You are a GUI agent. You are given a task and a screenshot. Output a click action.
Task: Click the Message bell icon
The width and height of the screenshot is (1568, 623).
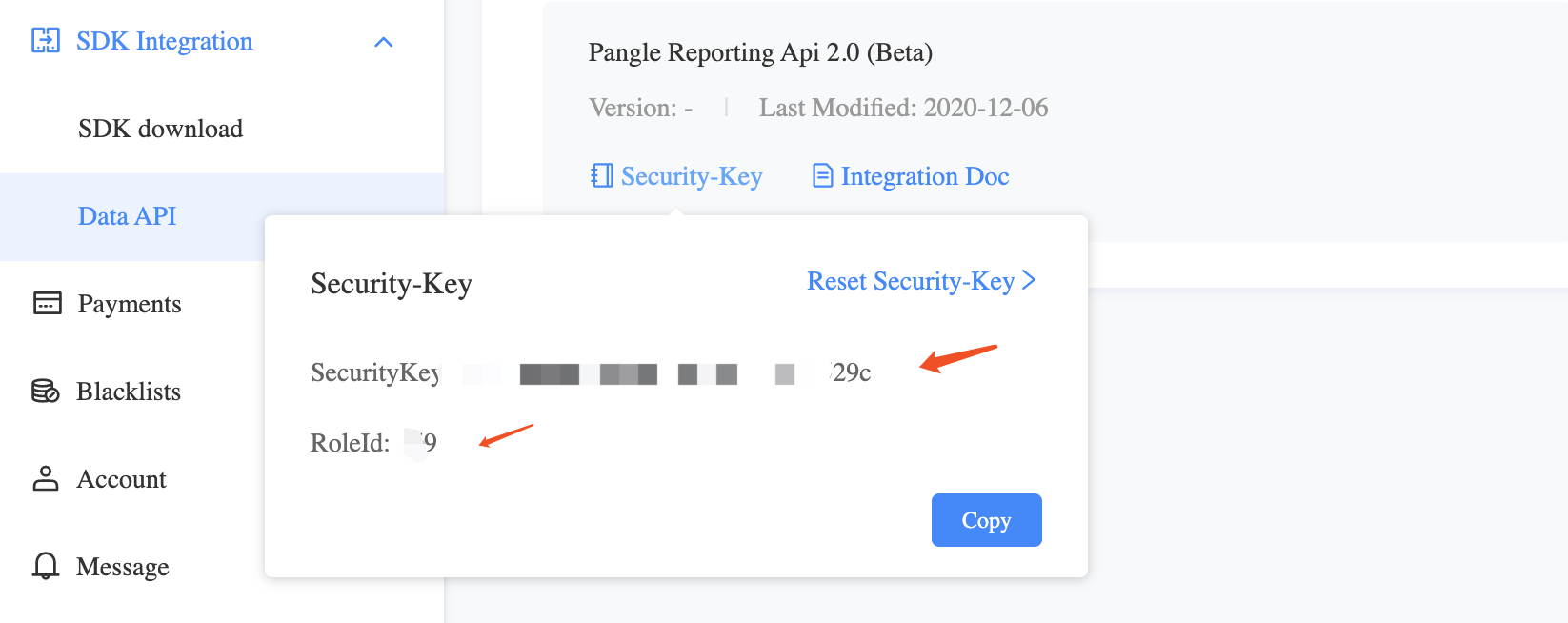click(44, 566)
